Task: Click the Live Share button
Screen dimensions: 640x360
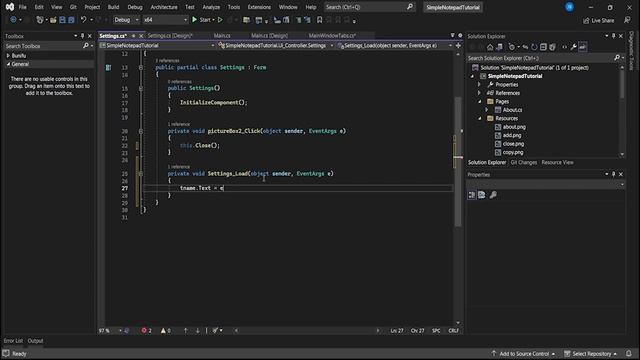Action: coord(599,20)
